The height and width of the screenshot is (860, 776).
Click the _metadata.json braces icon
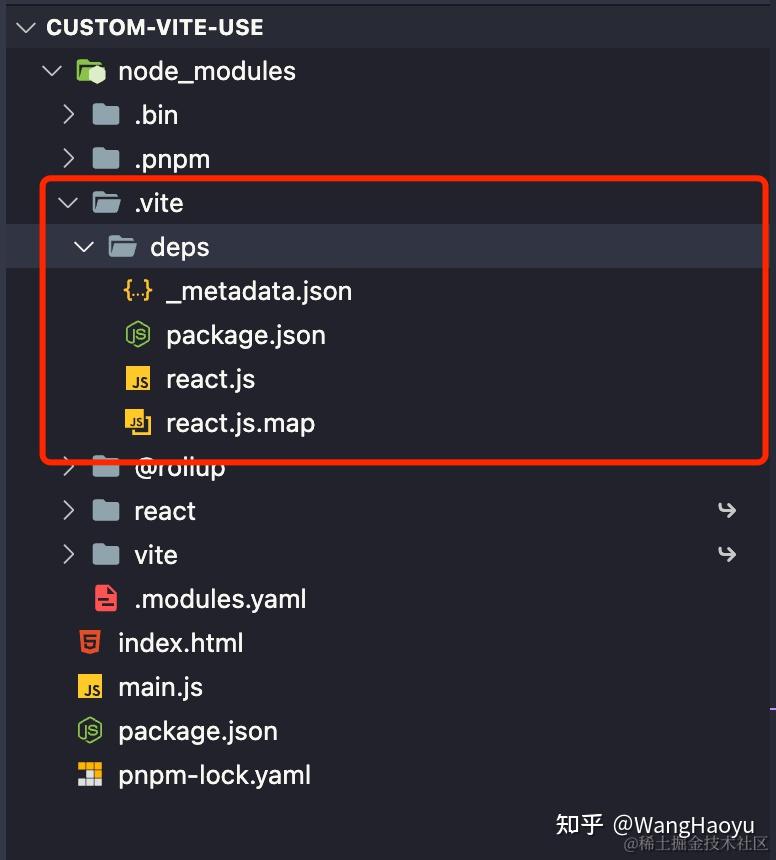point(138,291)
